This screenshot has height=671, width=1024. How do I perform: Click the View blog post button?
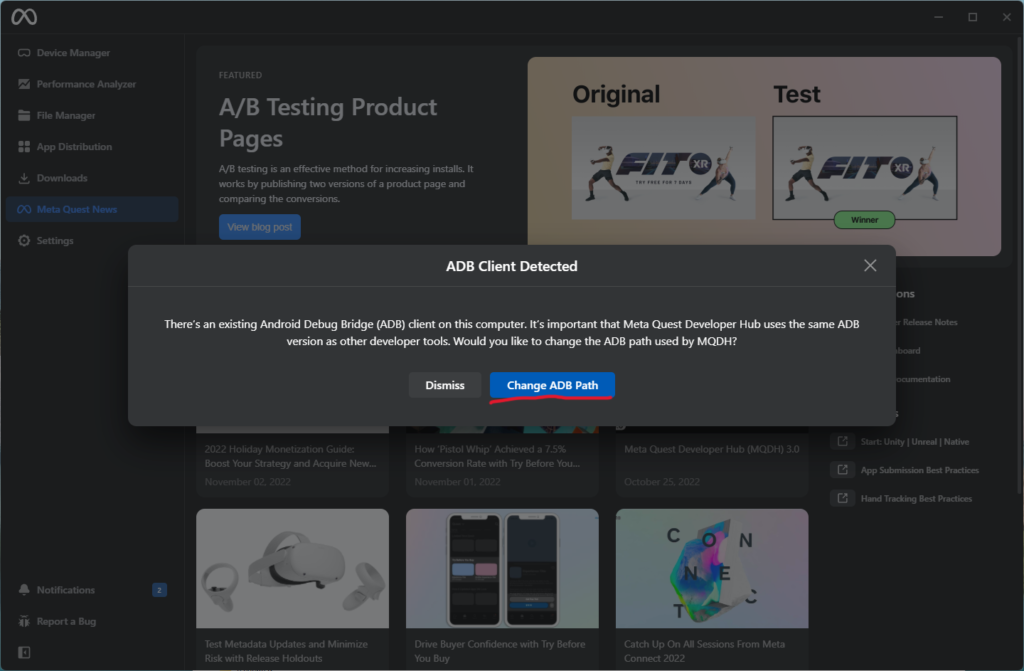pos(260,227)
